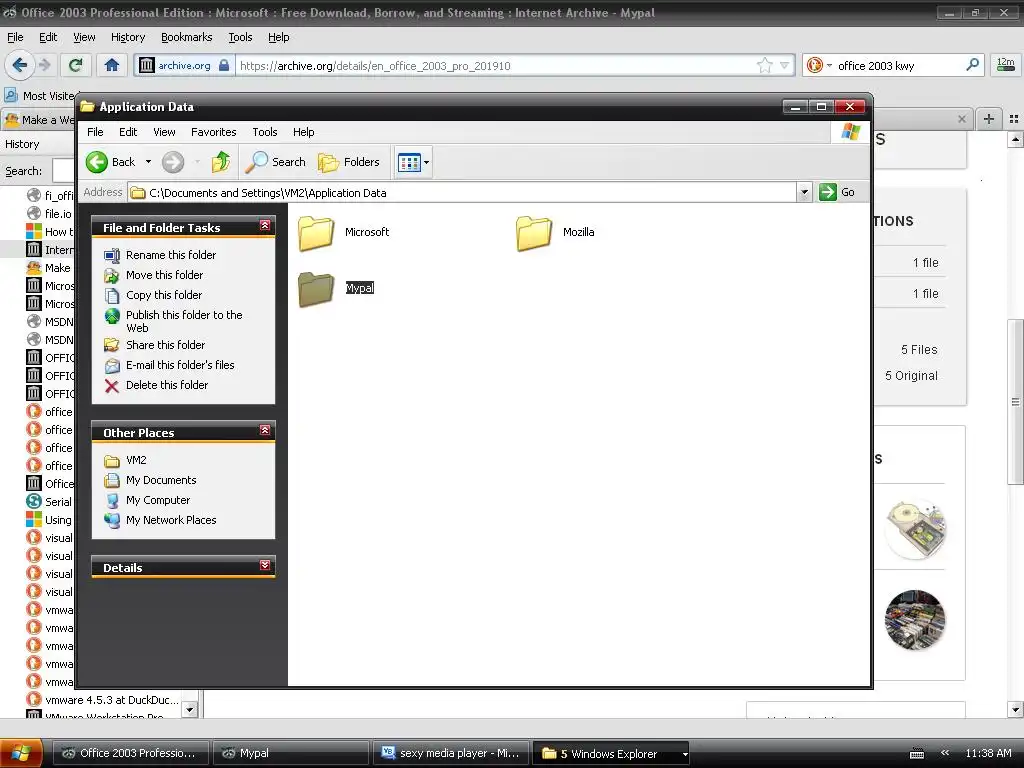
Task: Go up one folder level
Action: pyautogui.click(x=221, y=162)
